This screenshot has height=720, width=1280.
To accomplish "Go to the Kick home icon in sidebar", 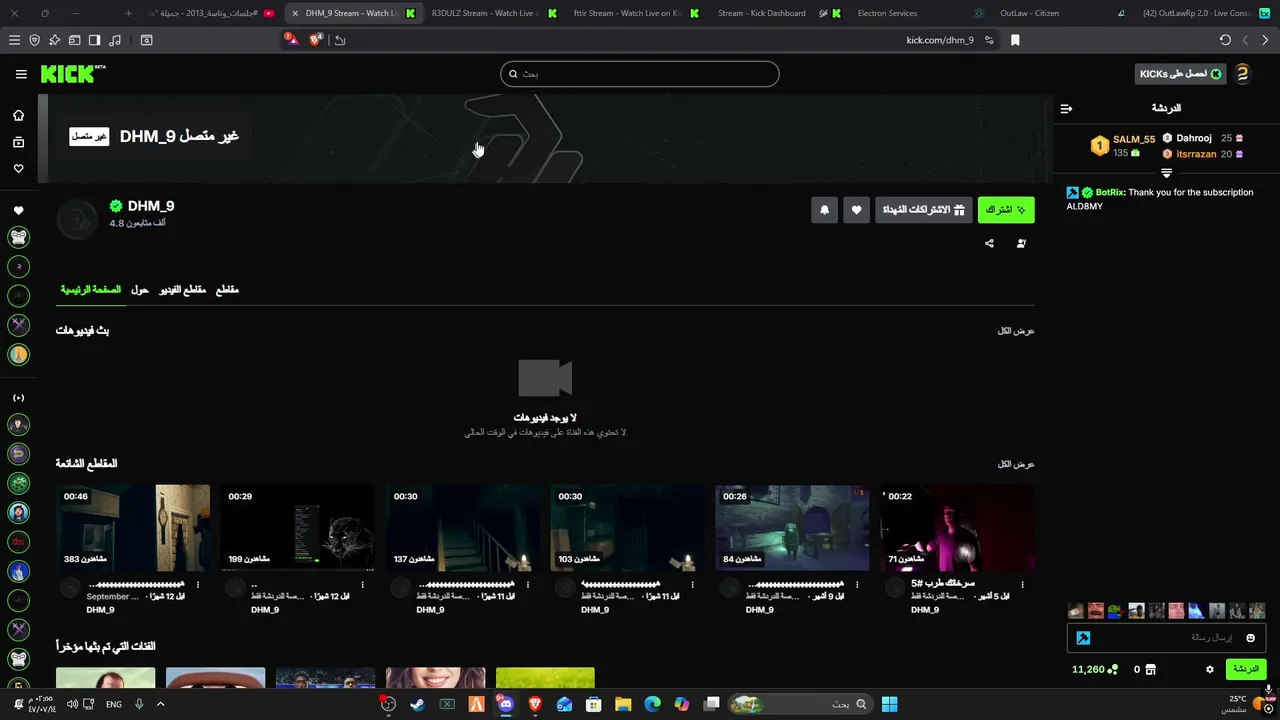I will (18, 115).
